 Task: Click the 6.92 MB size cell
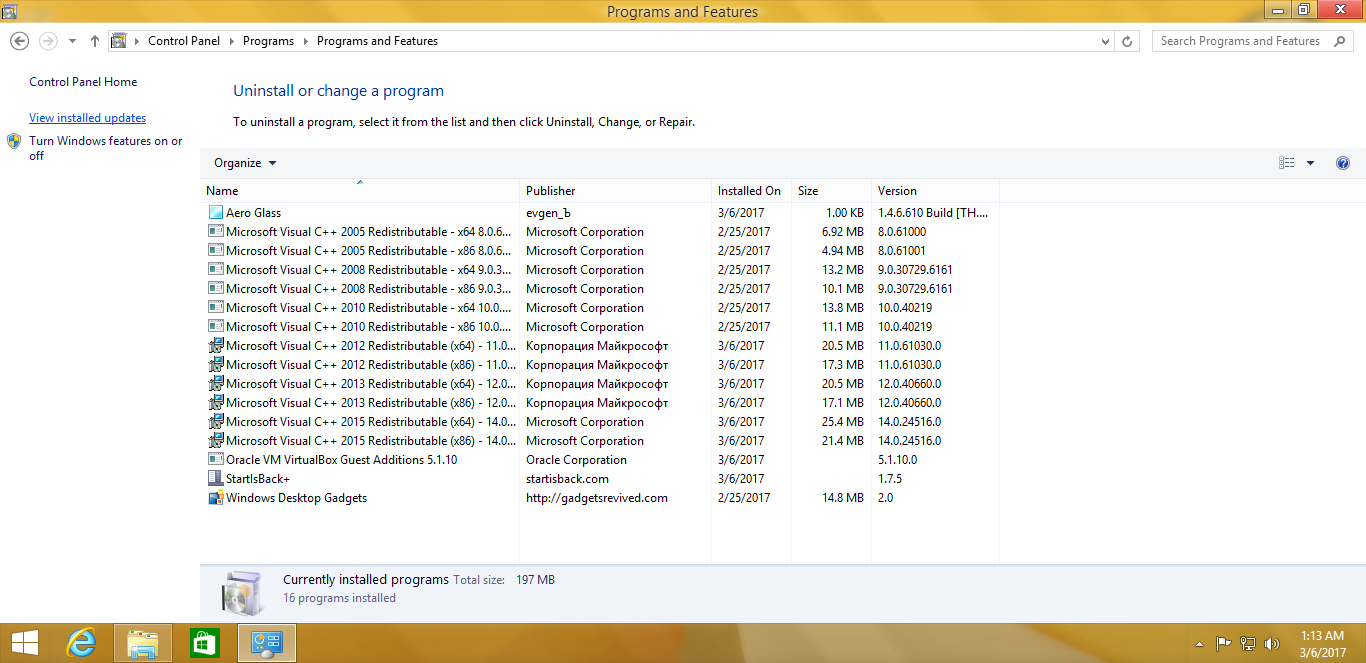(842, 231)
